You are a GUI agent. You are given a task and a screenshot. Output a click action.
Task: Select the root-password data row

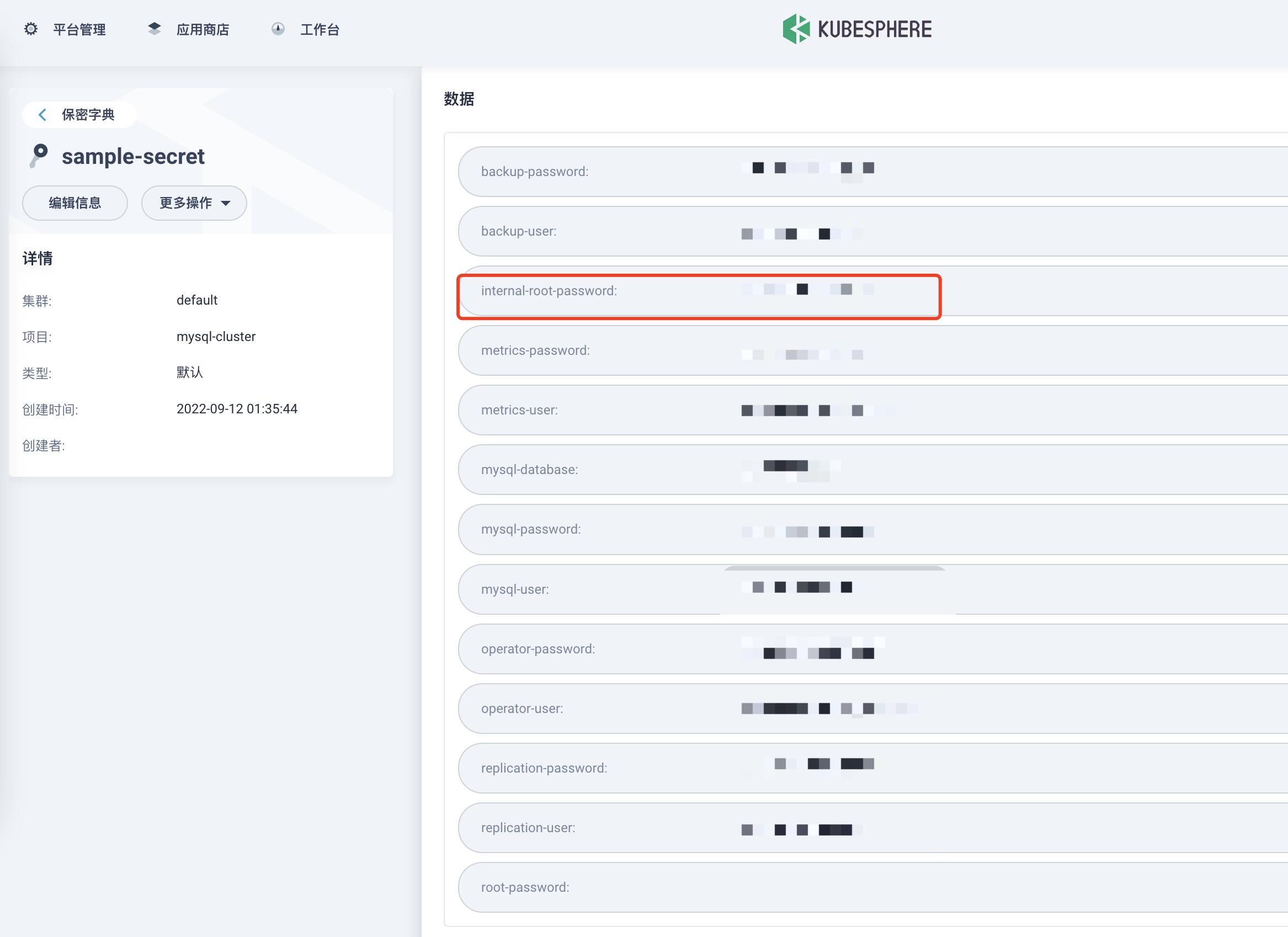pos(873,887)
